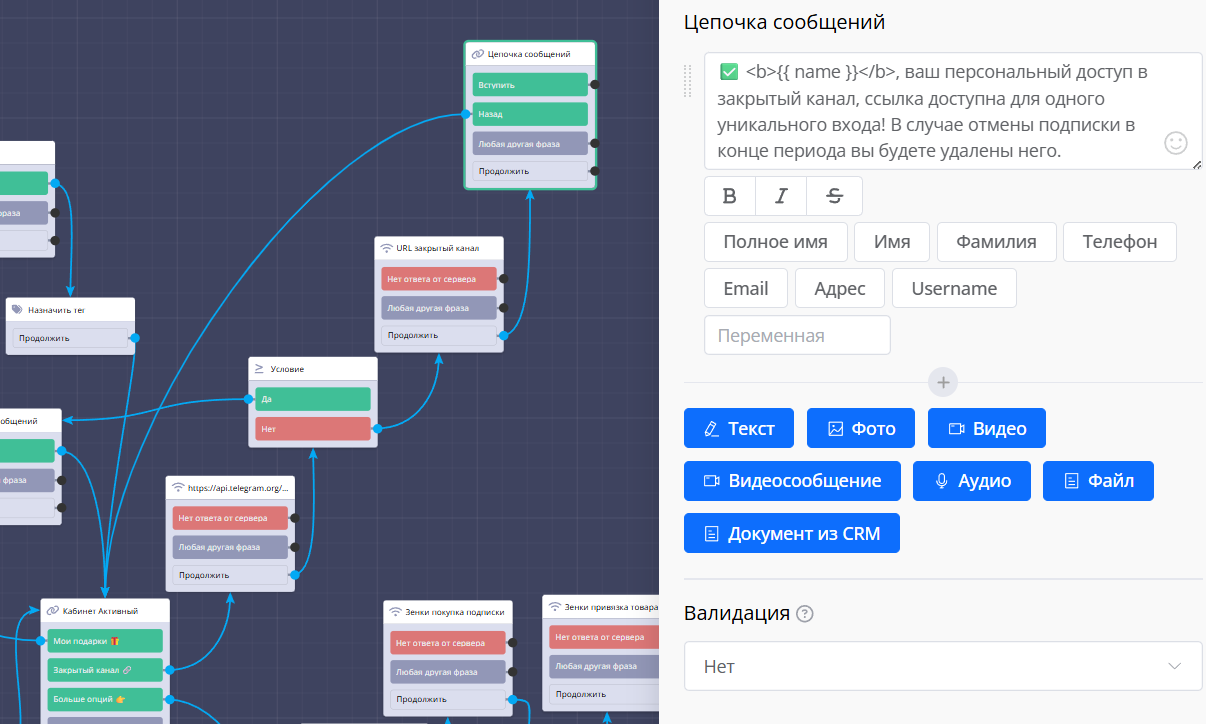Image resolution: width=1206 pixels, height=724 pixels.
Task: Apply italic formatting with I icon
Action: tap(781, 196)
